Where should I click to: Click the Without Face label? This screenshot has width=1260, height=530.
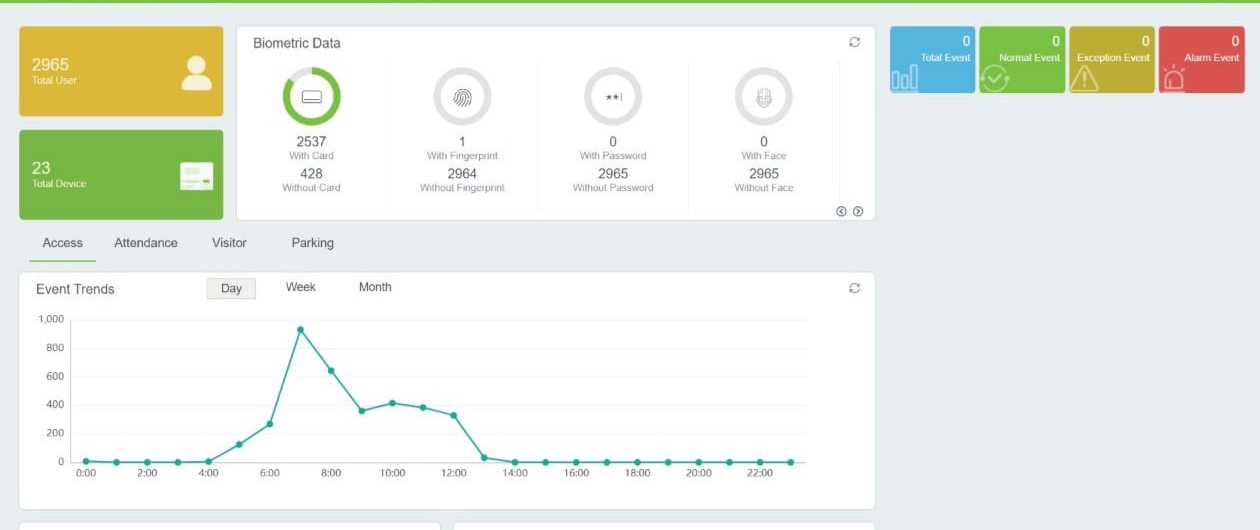(764, 188)
